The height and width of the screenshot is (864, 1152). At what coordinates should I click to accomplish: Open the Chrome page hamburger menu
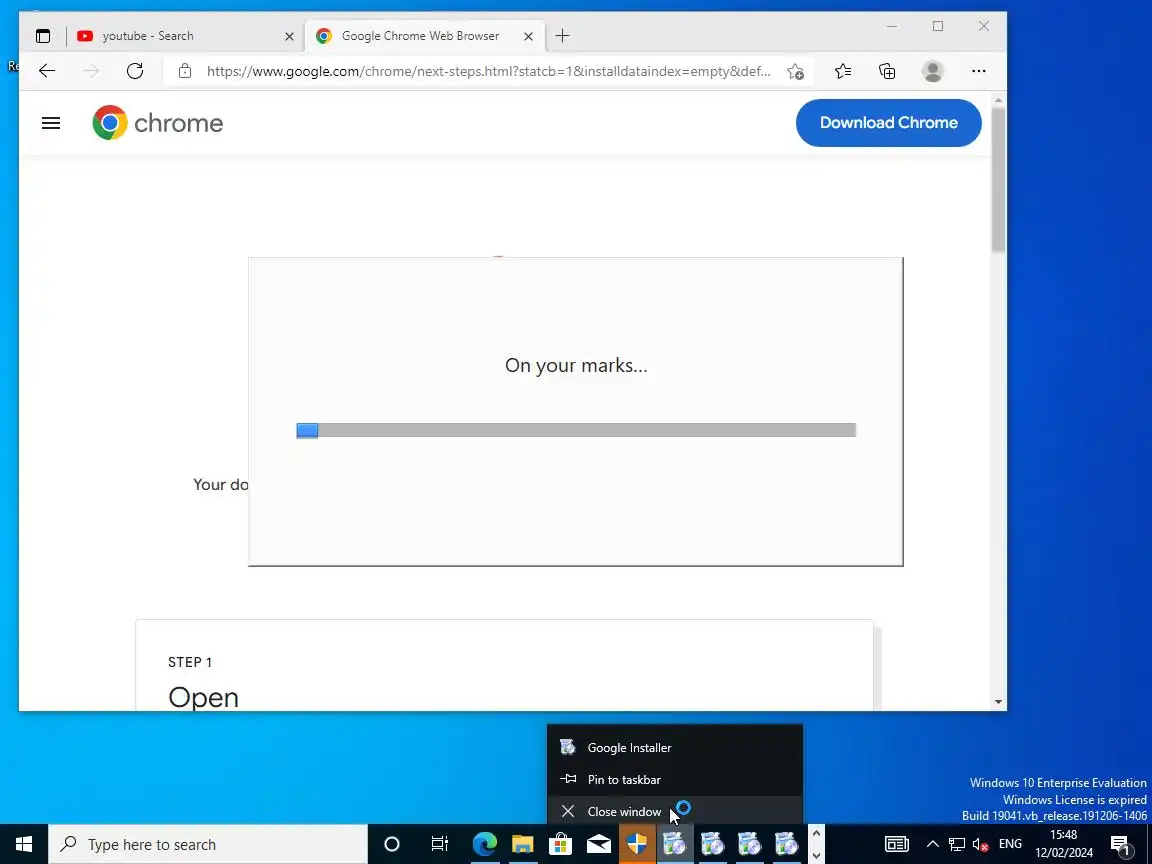(51, 123)
